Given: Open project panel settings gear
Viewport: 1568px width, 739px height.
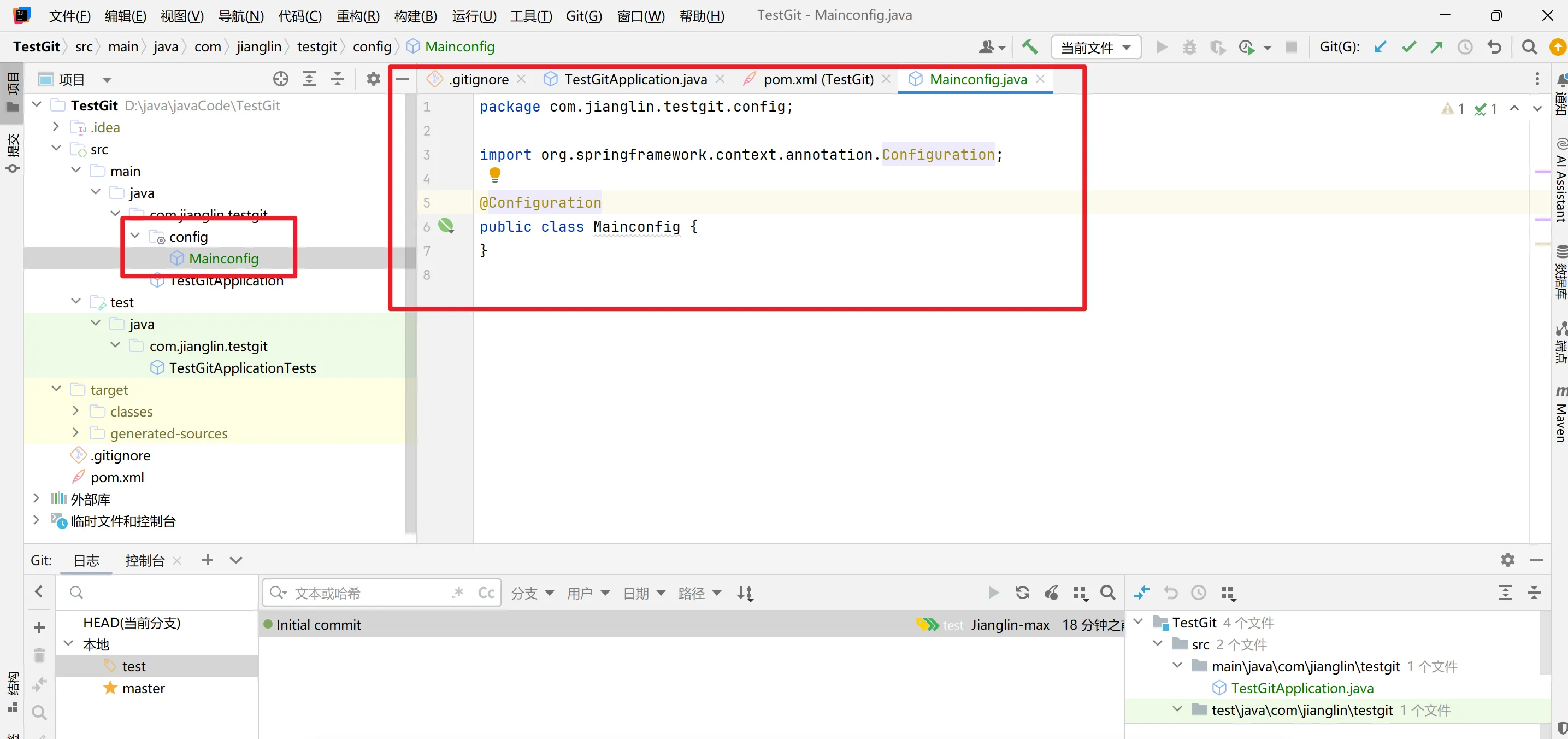Looking at the screenshot, I should point(373,79).
